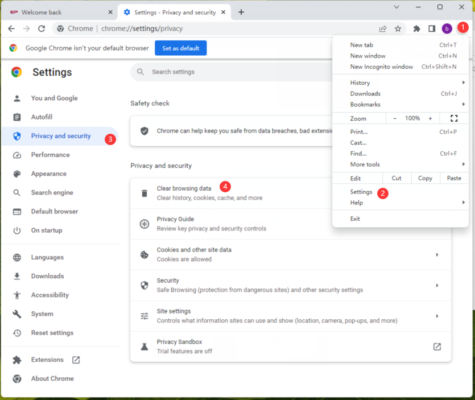Viewport: 475px width, 400px height.
Task: Click the address bar URL
Action: point(142,29)
